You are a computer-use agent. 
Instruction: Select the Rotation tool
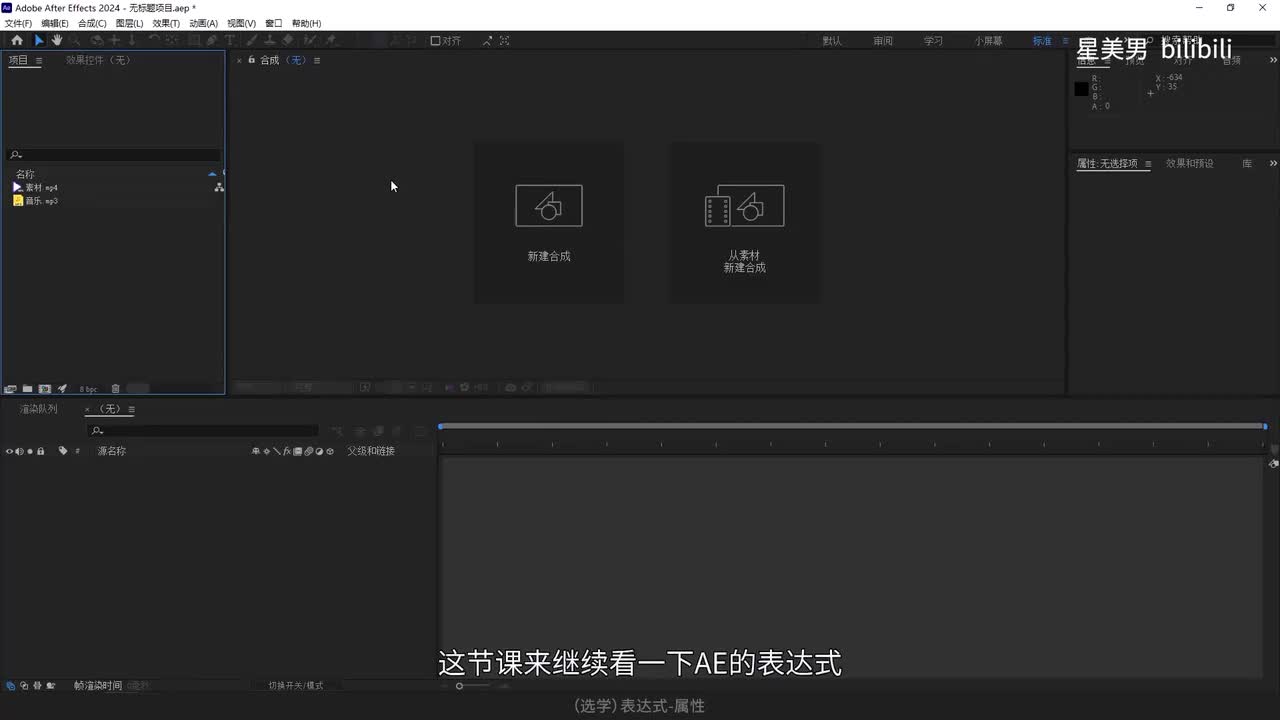[x=154, y=40]
